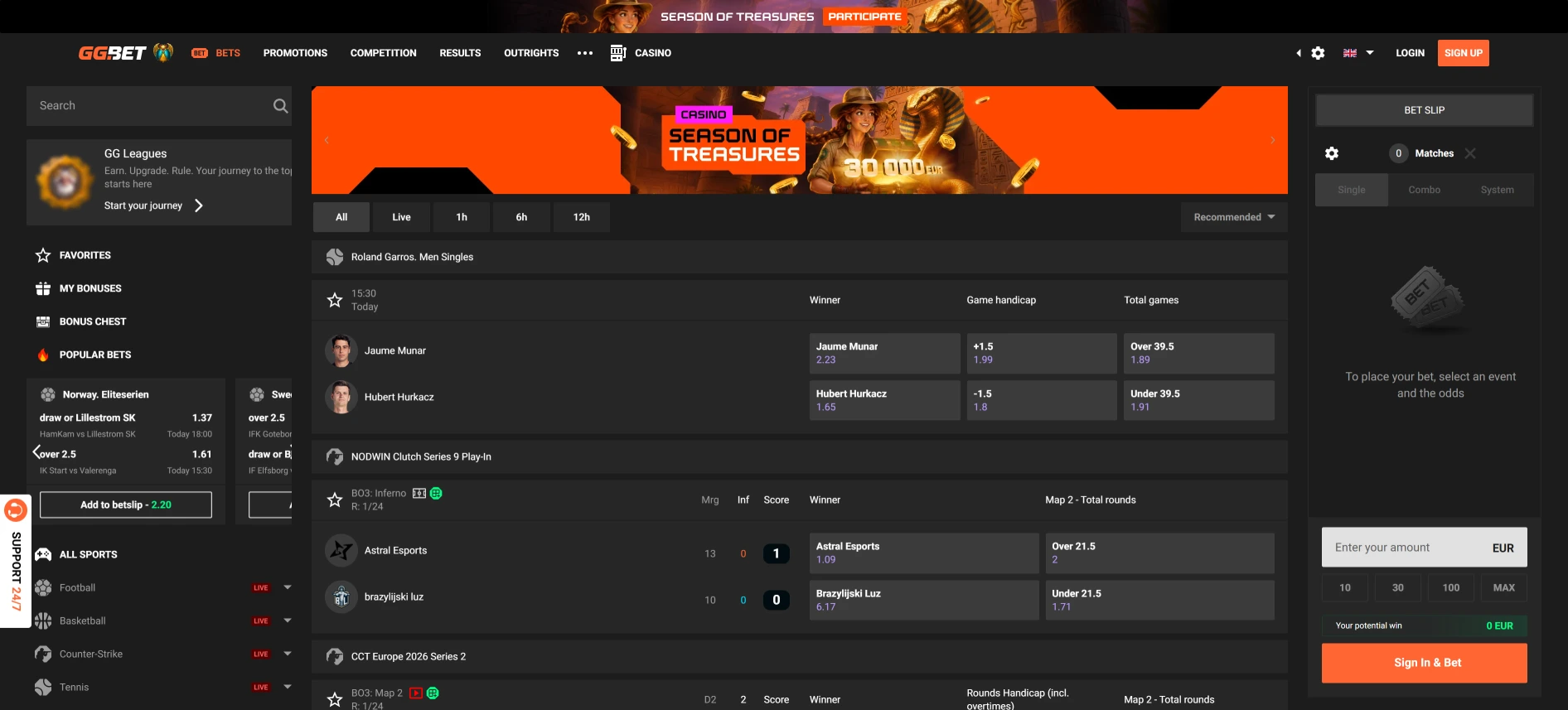The image size is (1568, 710).
Task: Filter matches by 6h tab
Action: click(x=521, y=217)
